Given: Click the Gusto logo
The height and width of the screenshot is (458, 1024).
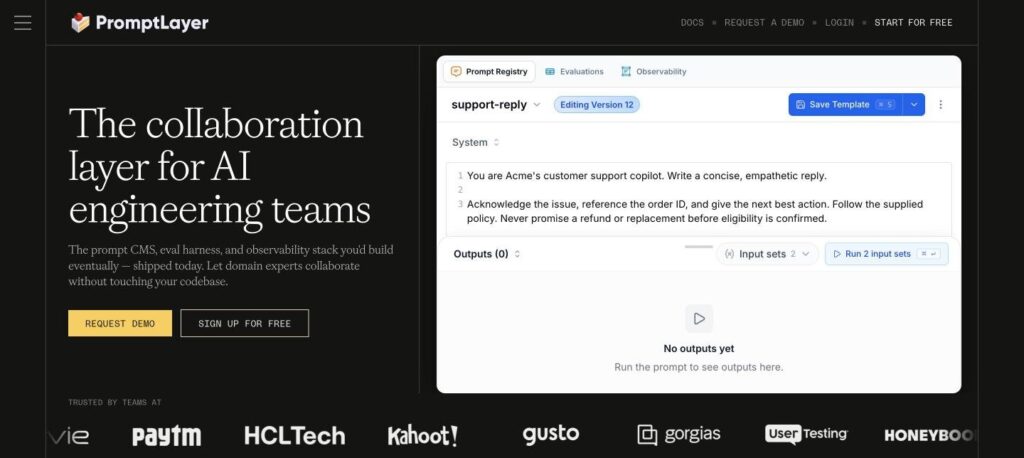Looking at the screenshot, I should [551, 434].
